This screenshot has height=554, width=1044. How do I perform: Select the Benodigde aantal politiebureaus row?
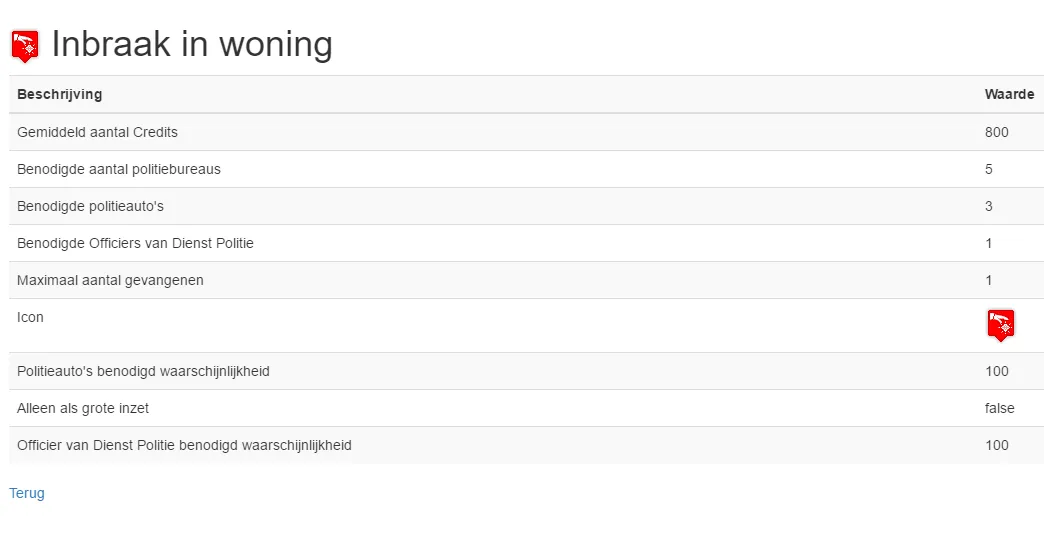click(x=526, y=169)
